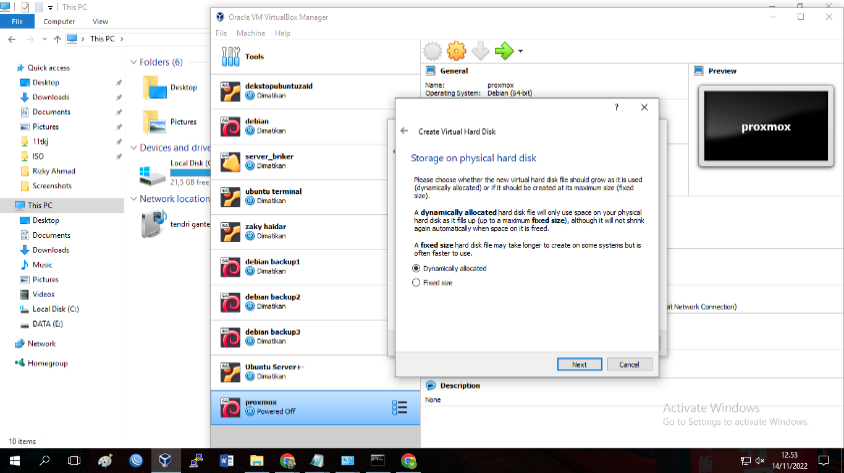Screen dimensions: 844x473
Task: Open Word from the taskbar
Action: [x=227, y=461]
